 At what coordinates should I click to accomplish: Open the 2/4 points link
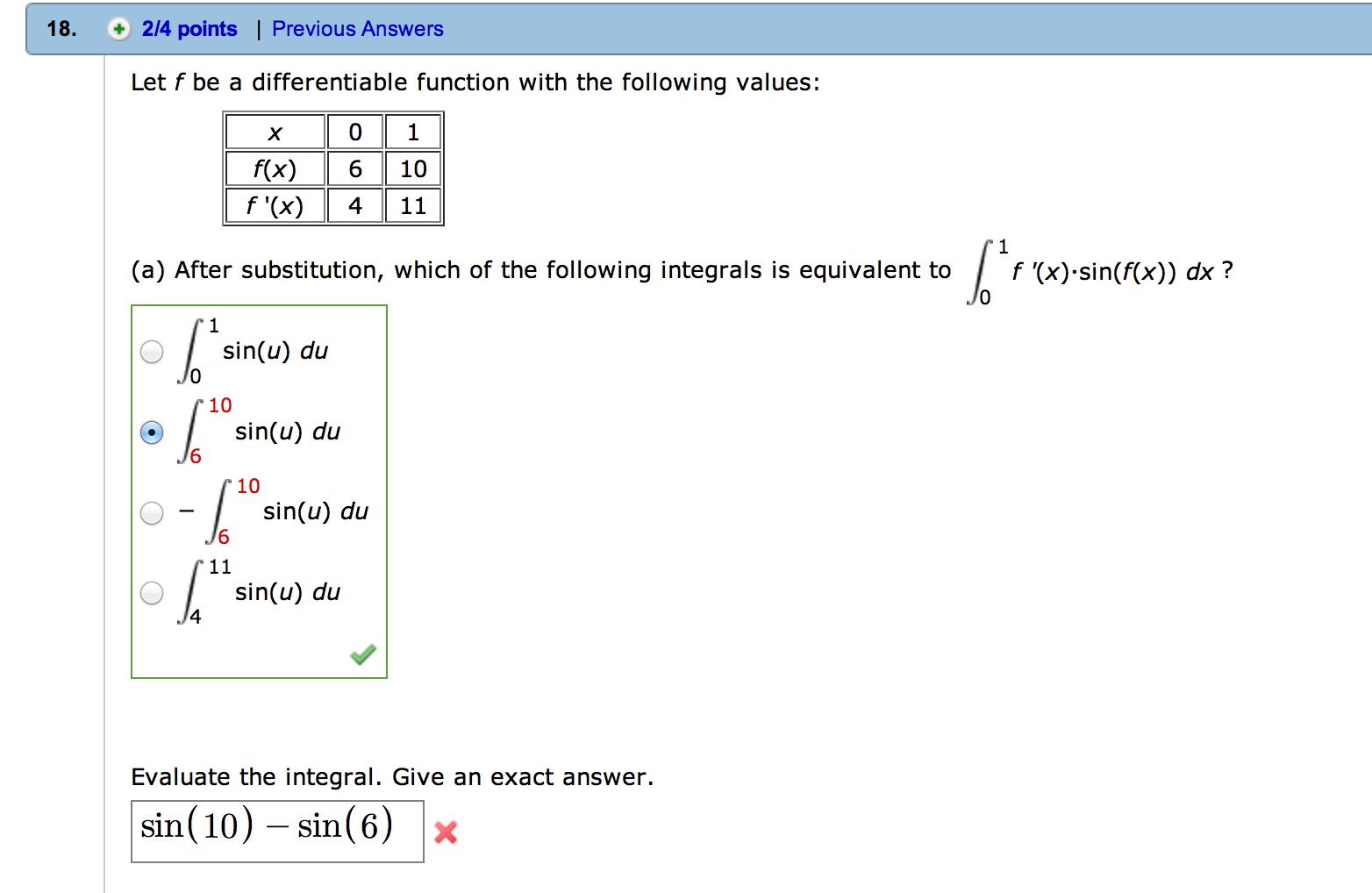point(189,29)
